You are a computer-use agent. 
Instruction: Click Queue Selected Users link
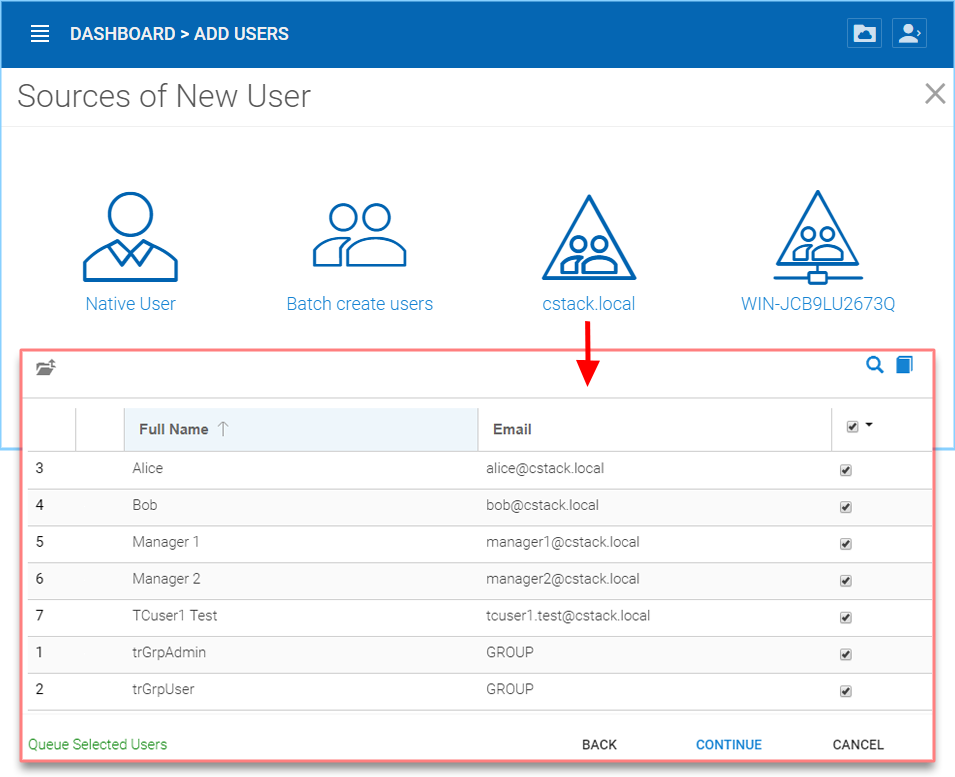pos(97,744)
